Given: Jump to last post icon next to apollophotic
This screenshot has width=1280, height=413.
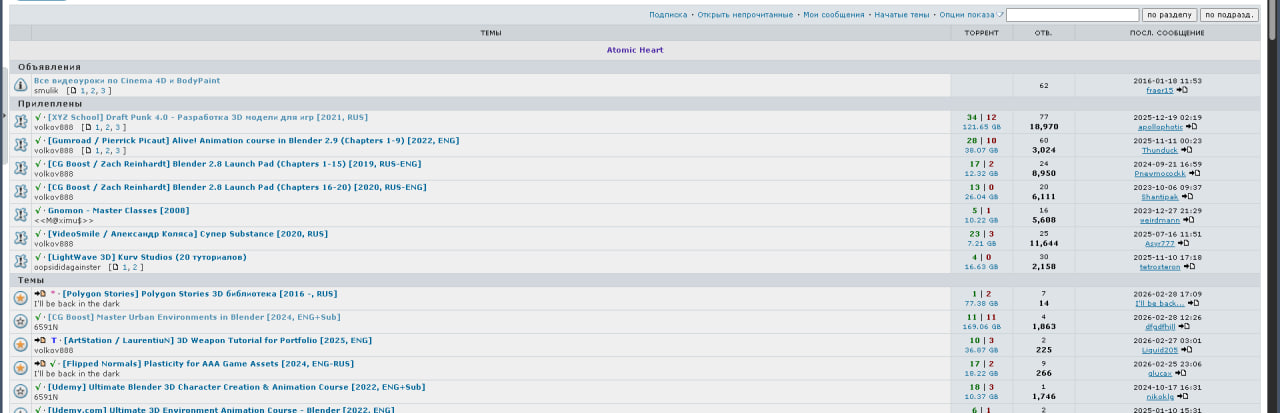Looking at the screenshot, I should (x=1189, y=127).
